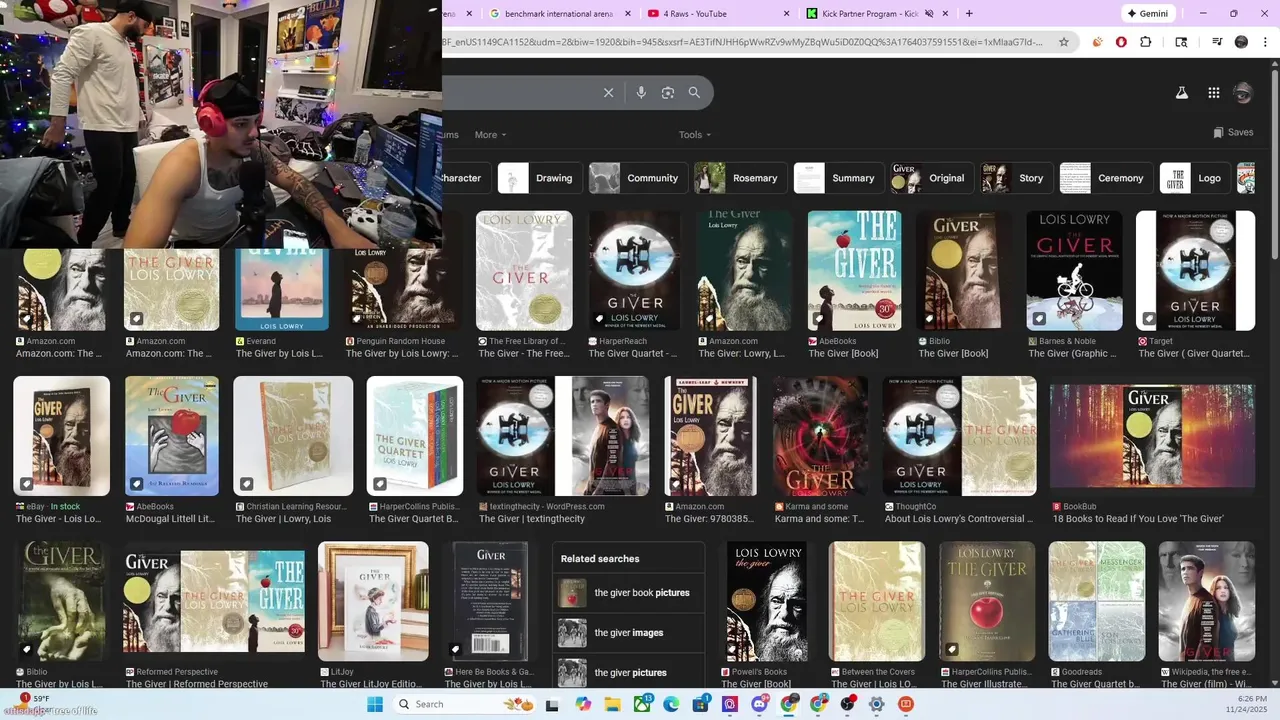Open the LitJoy framed edition image
The width and height of the screenshot is (1280, 720).
(373, 601)
